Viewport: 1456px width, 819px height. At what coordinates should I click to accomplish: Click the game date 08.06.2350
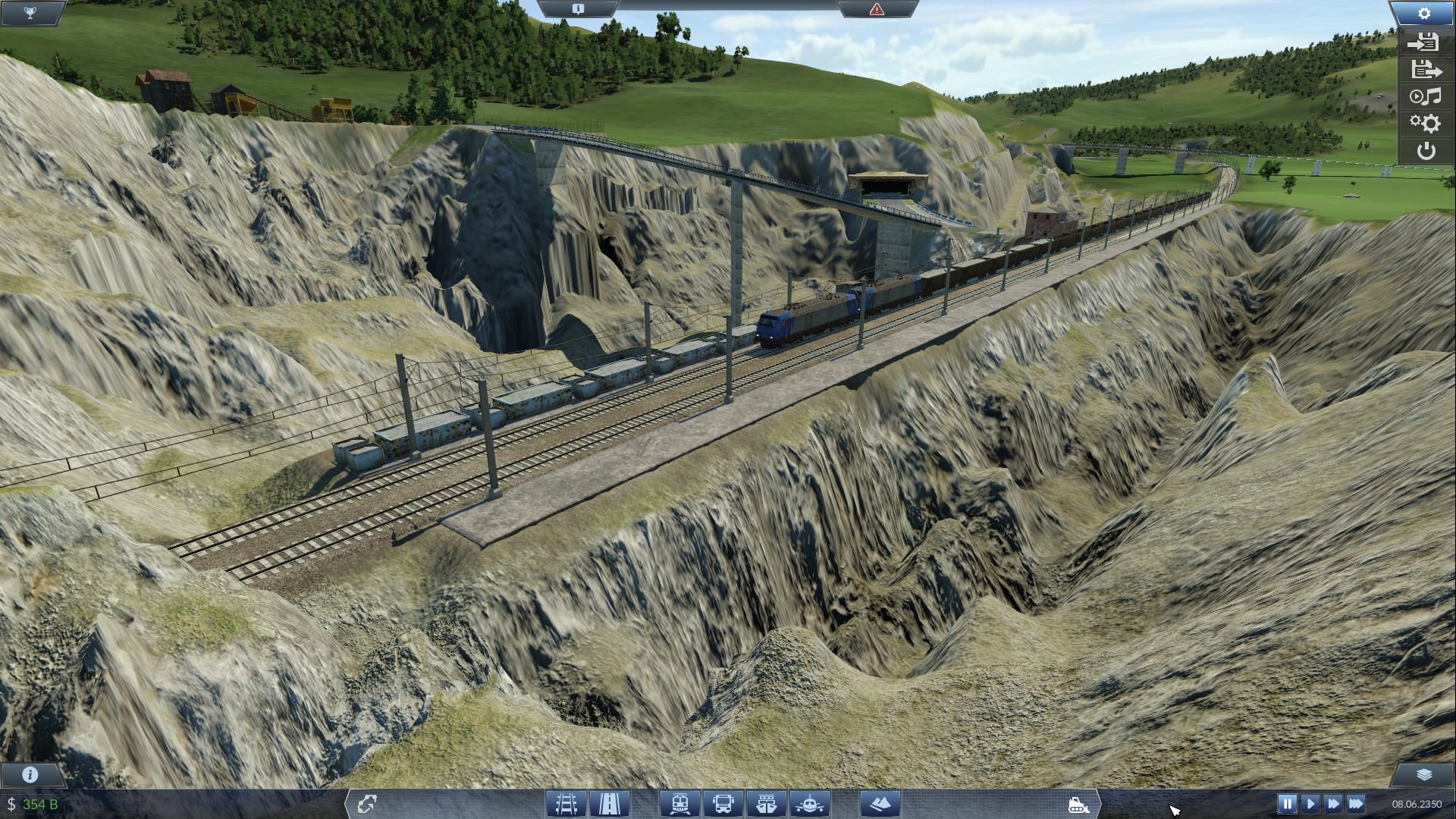click(1417, 804)
